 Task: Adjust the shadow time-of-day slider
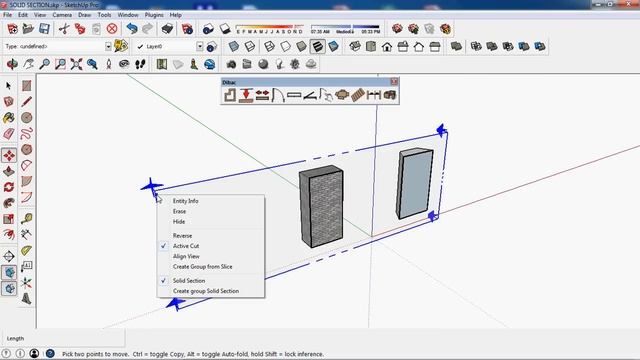(345, 29)
